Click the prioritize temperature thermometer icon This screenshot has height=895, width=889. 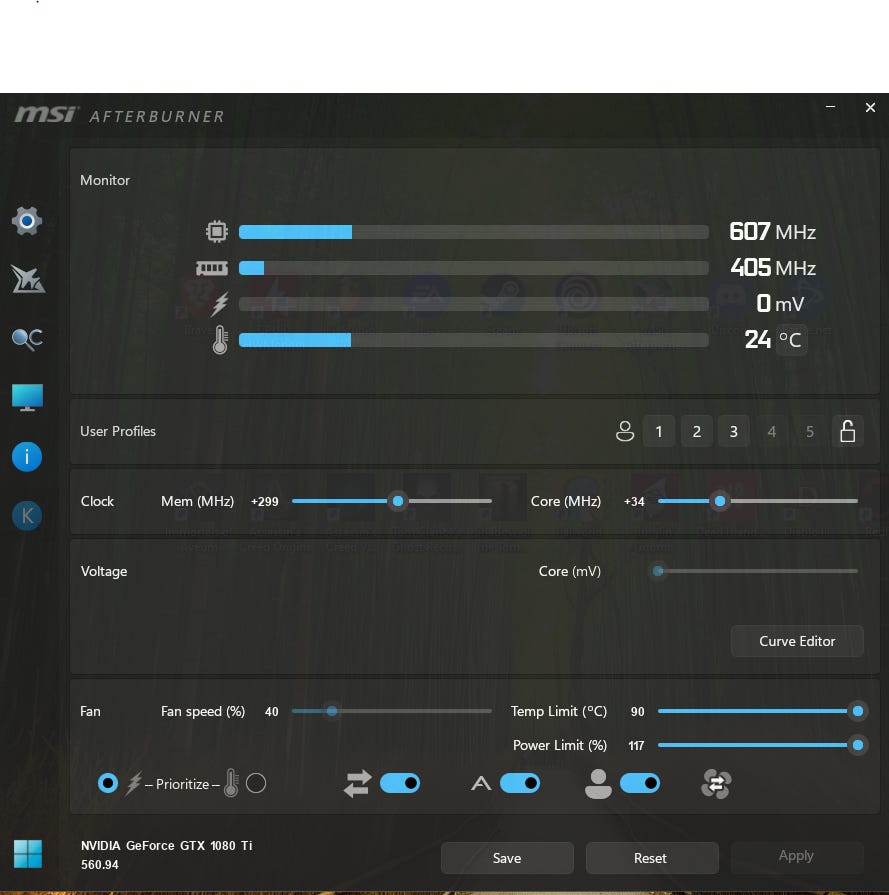pyautogui.click(x=231, y=783)
